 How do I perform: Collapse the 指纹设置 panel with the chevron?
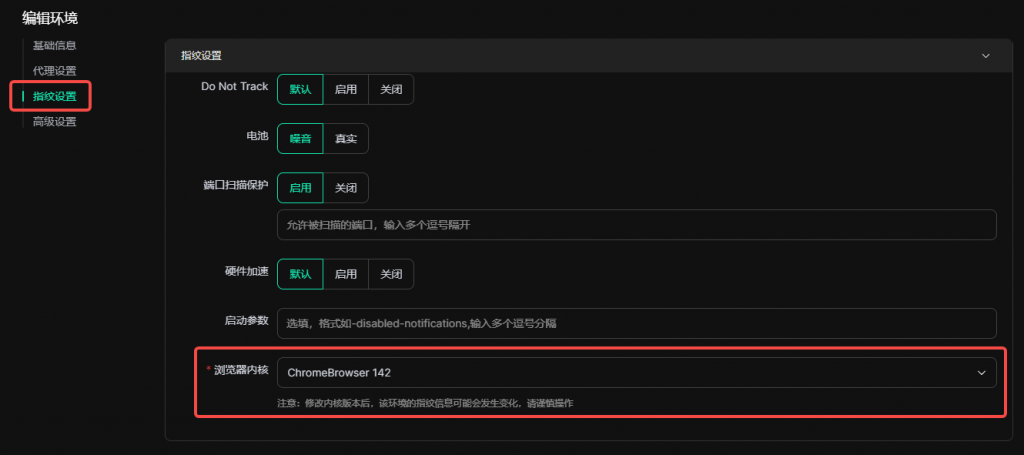[x=985, y=56]
